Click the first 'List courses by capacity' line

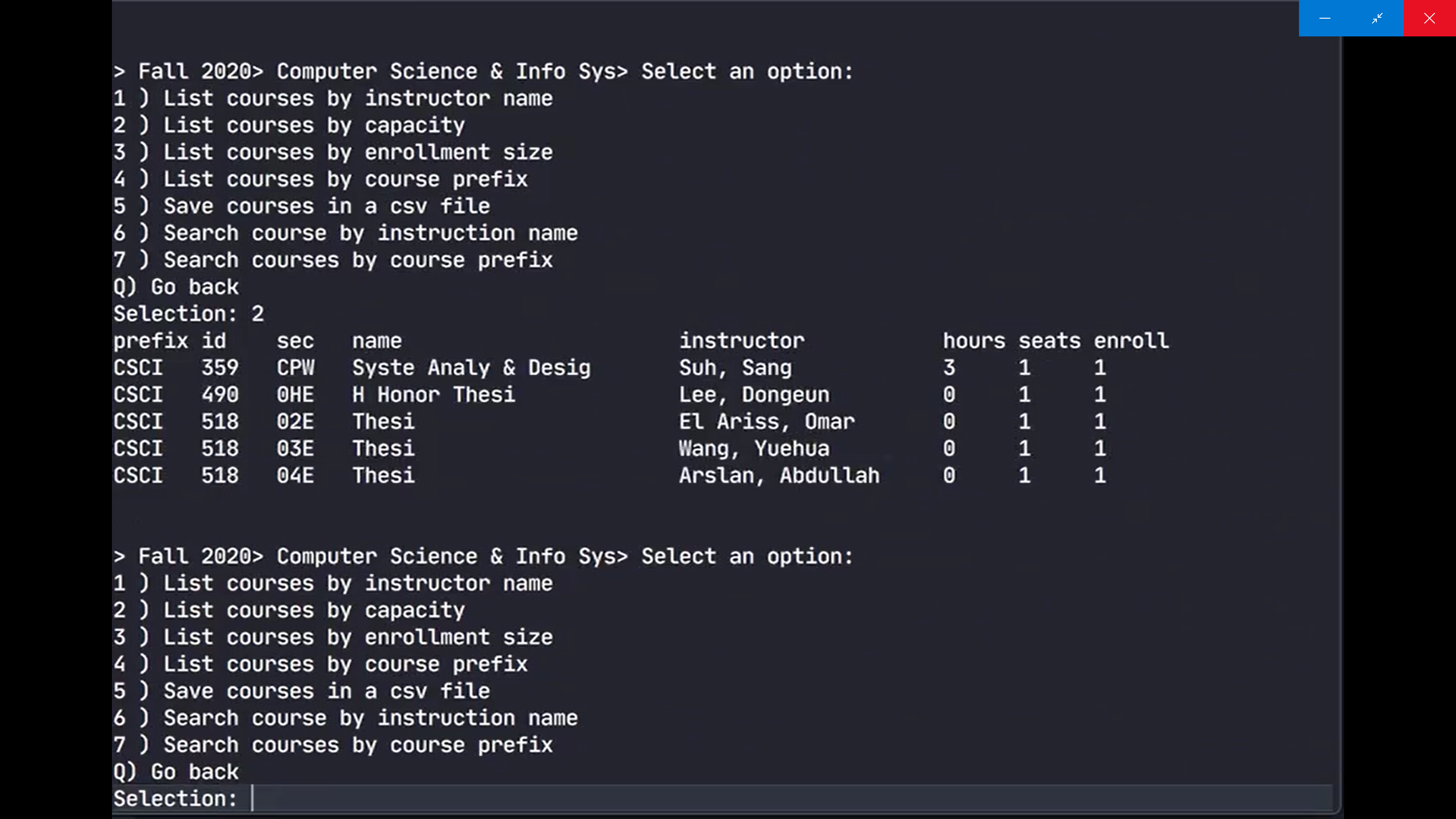tap(289, 126)
